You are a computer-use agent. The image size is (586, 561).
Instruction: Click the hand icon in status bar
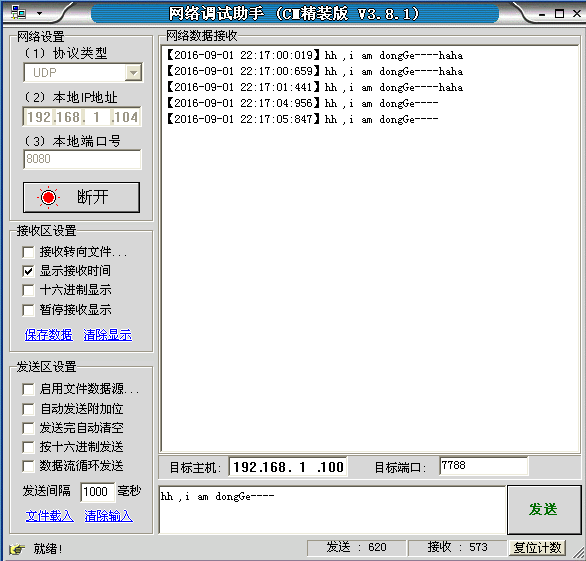[x=17, y=549]
